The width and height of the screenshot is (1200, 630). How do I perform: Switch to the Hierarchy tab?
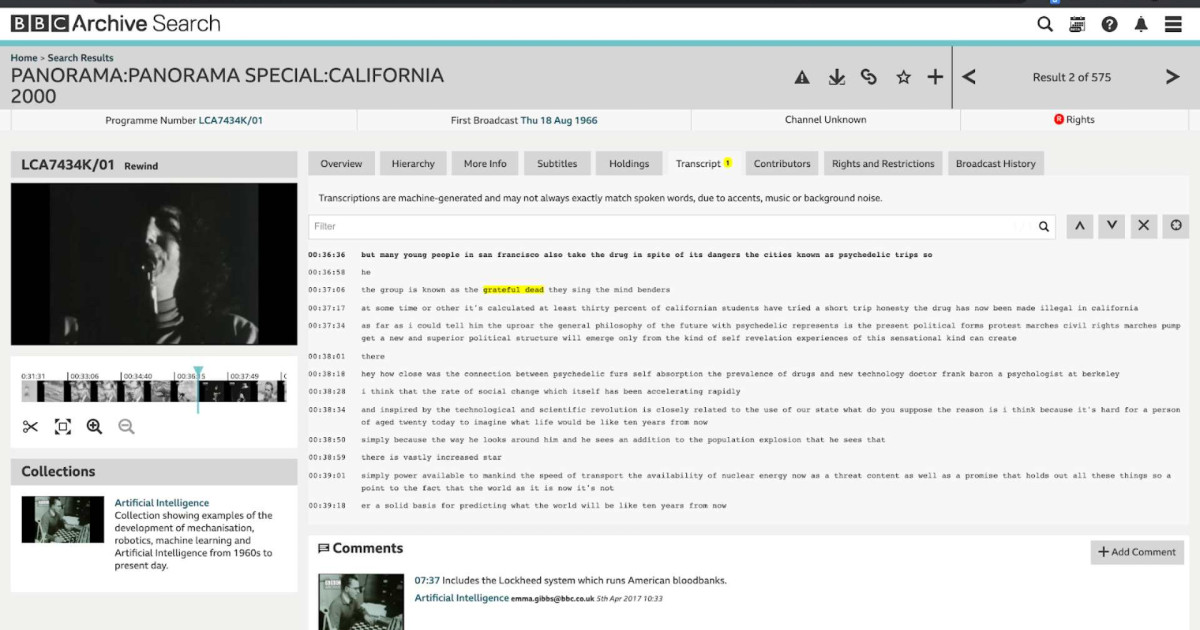point(413,164)
